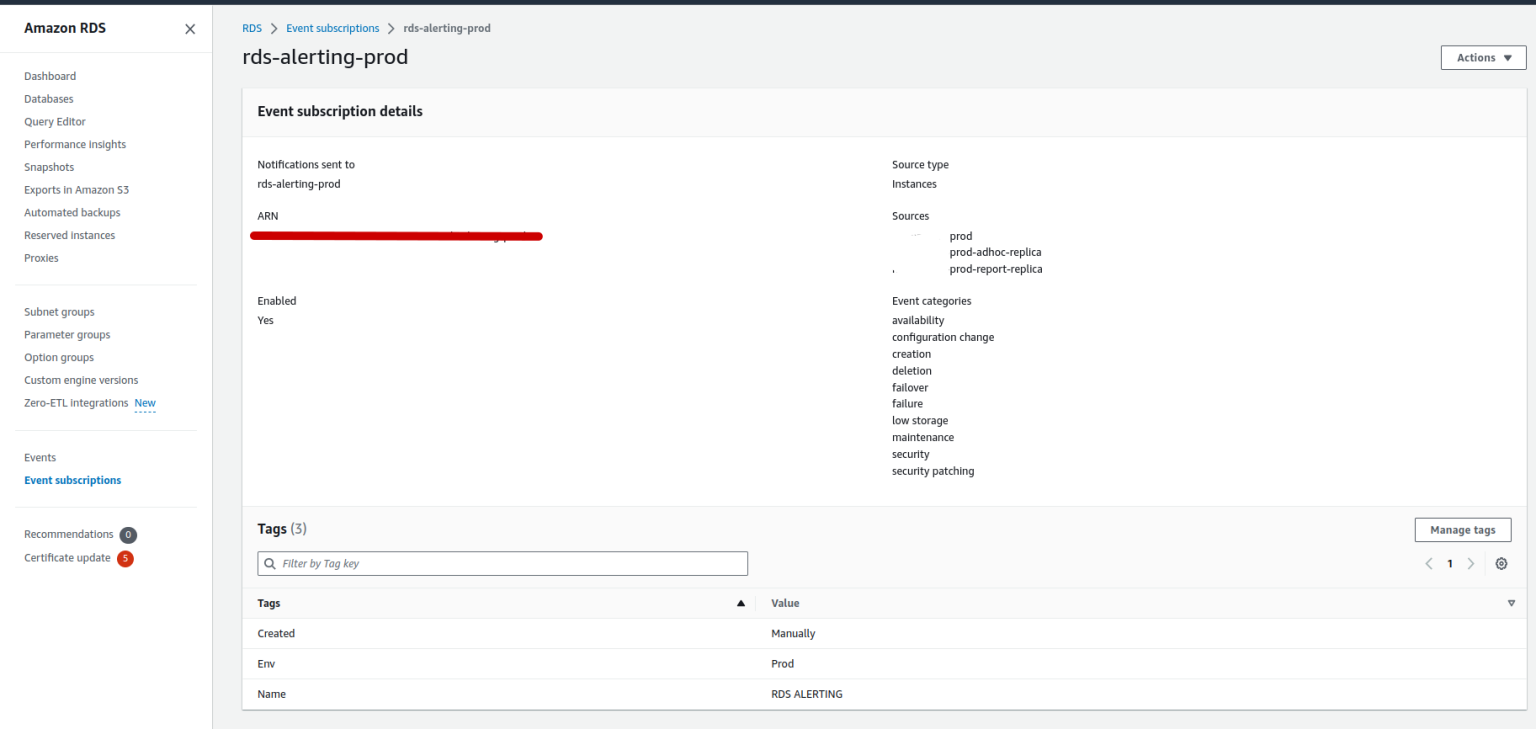Open the Actions dropdown menu
The height and width of the screenshot is (729, 1536).
click(1483, 58)
